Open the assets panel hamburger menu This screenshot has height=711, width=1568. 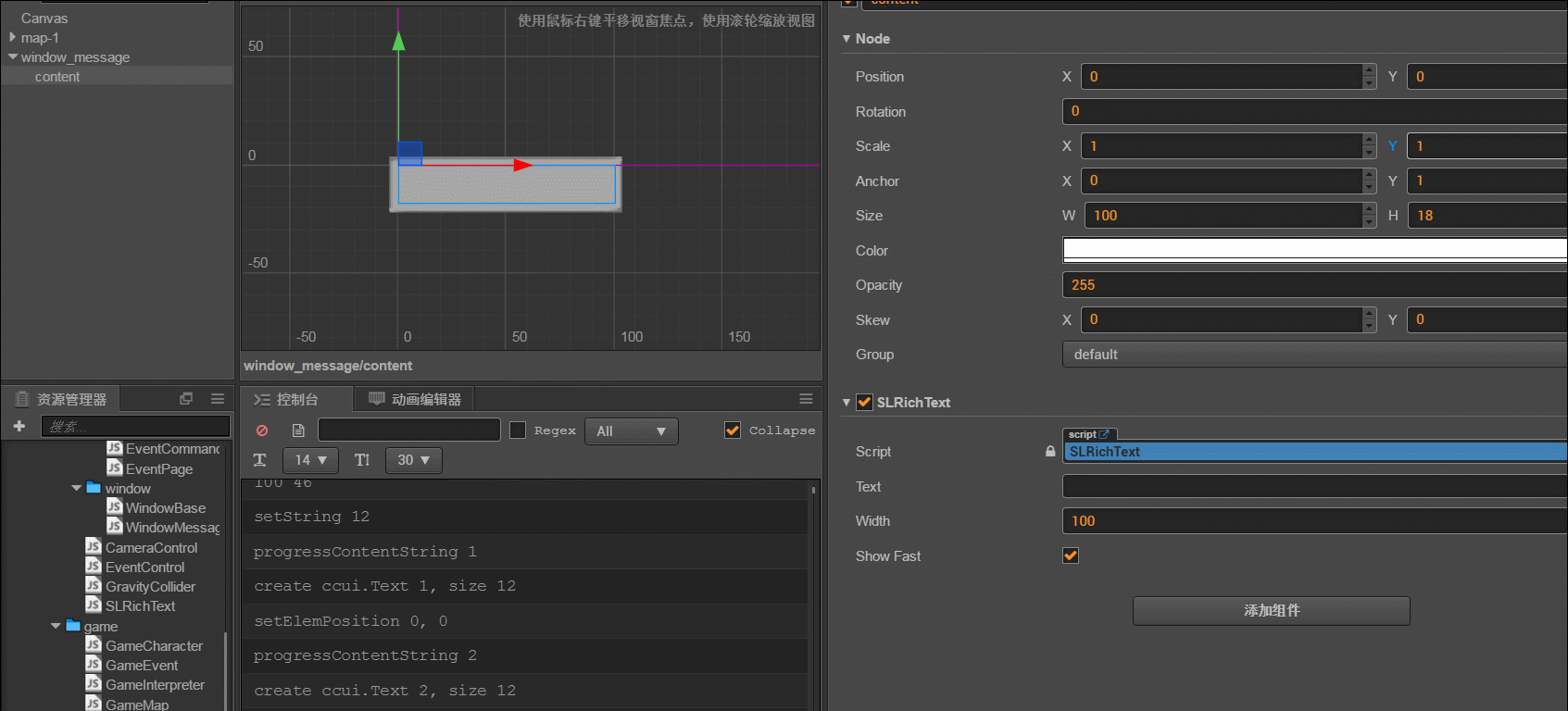tap(218, 399)
